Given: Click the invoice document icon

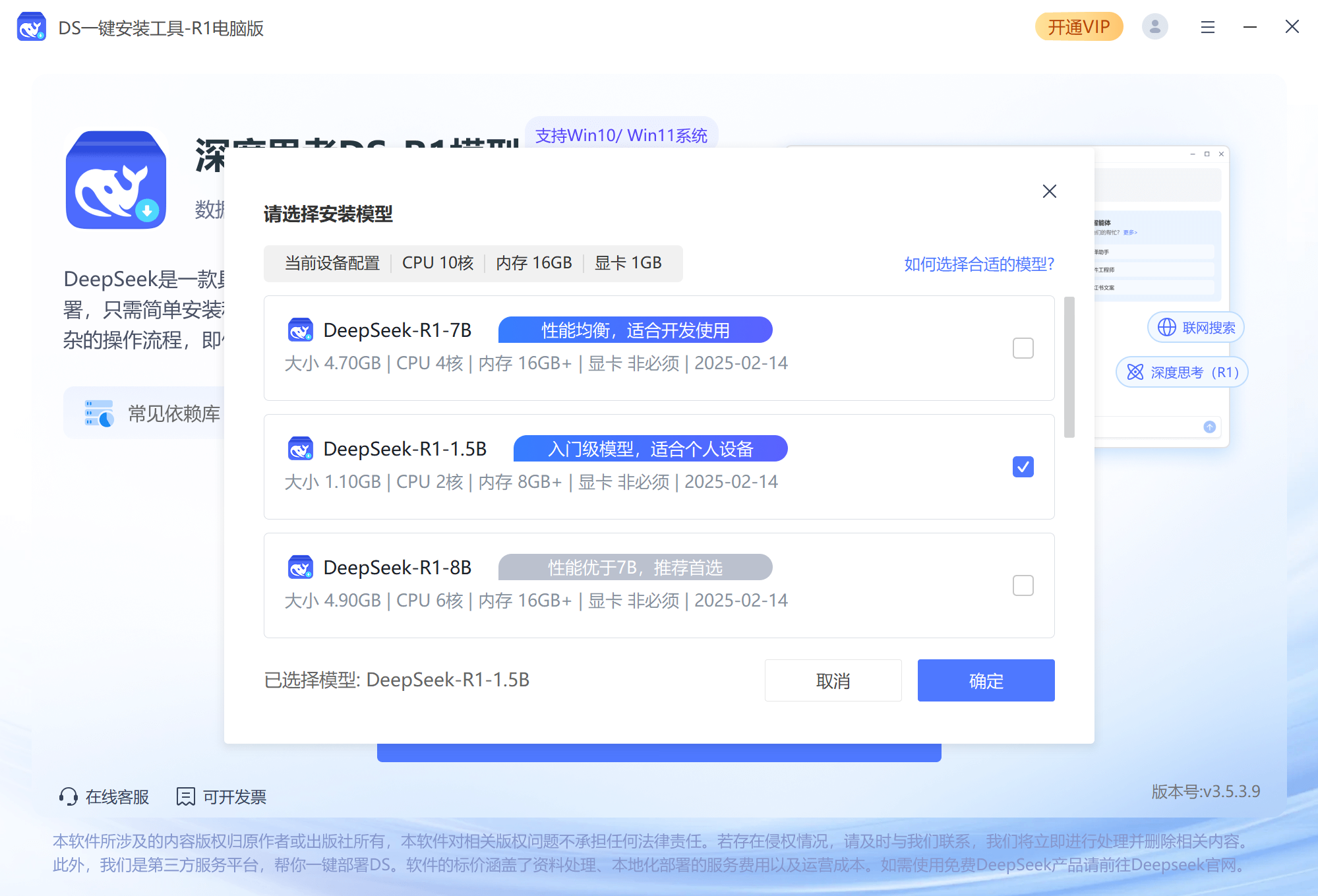Looking at the screenshot, I should pos(185,797).
